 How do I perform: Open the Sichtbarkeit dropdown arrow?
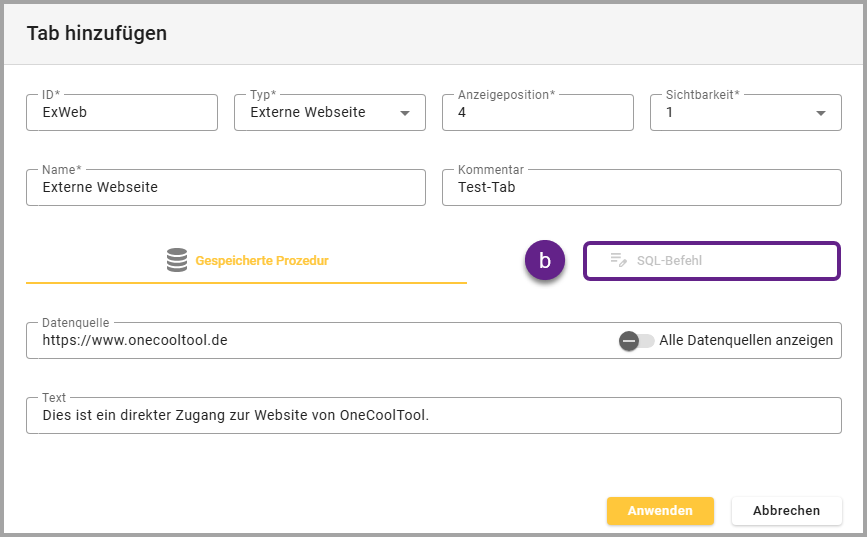pyautogui.click(x=821, y=114)
